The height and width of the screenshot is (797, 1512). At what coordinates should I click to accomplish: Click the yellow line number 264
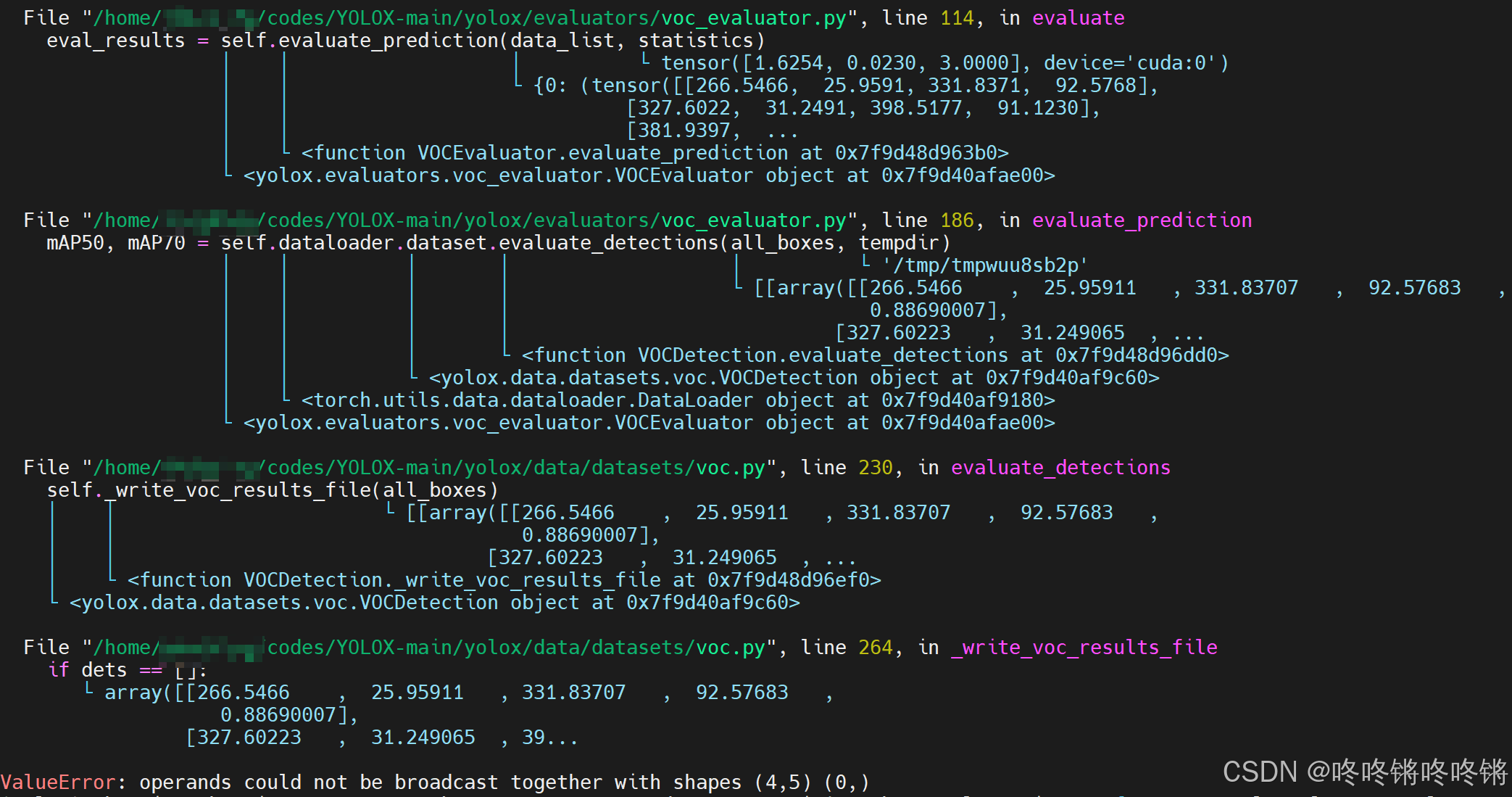coord(875,647)
